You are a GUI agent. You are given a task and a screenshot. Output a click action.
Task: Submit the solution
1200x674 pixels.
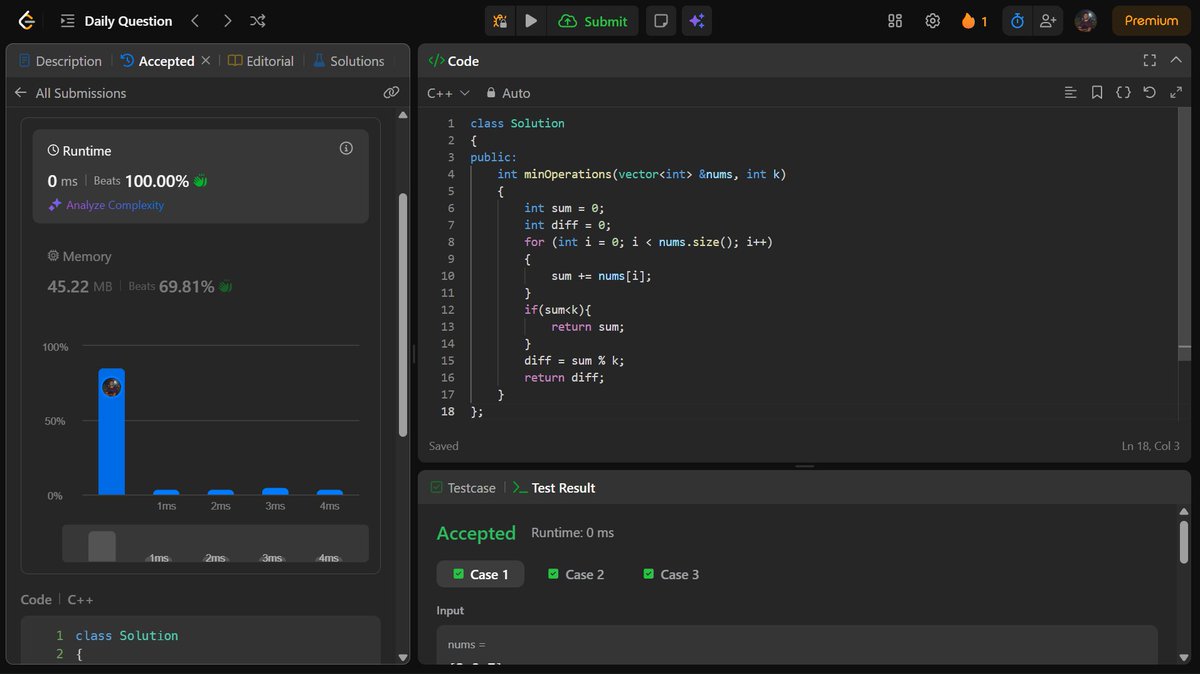593,21
